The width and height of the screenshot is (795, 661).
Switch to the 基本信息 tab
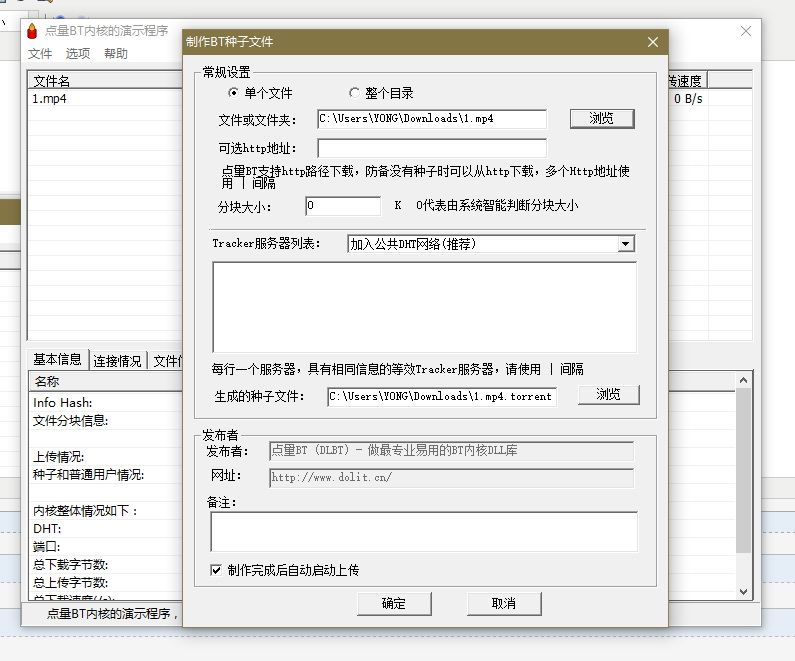tap(57, 359)
